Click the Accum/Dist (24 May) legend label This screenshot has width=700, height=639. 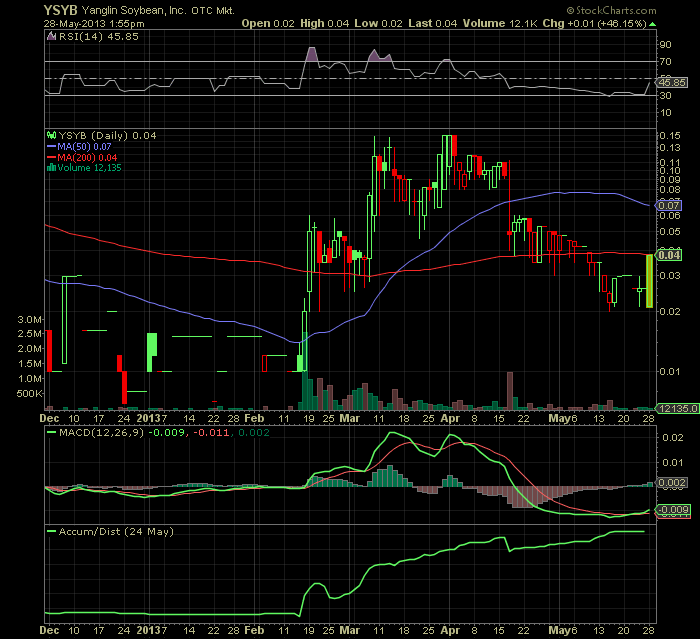tap(116, 531)
